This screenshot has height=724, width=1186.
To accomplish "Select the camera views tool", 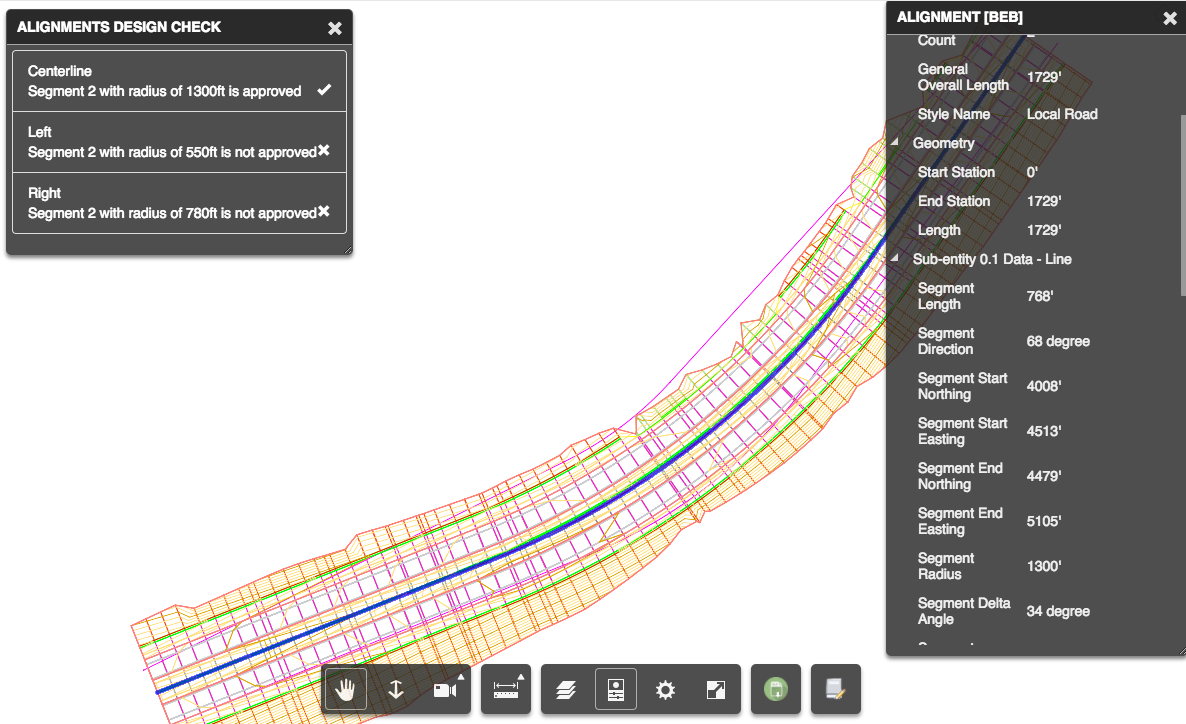I will pyautogui.click(x=446, y=689).
